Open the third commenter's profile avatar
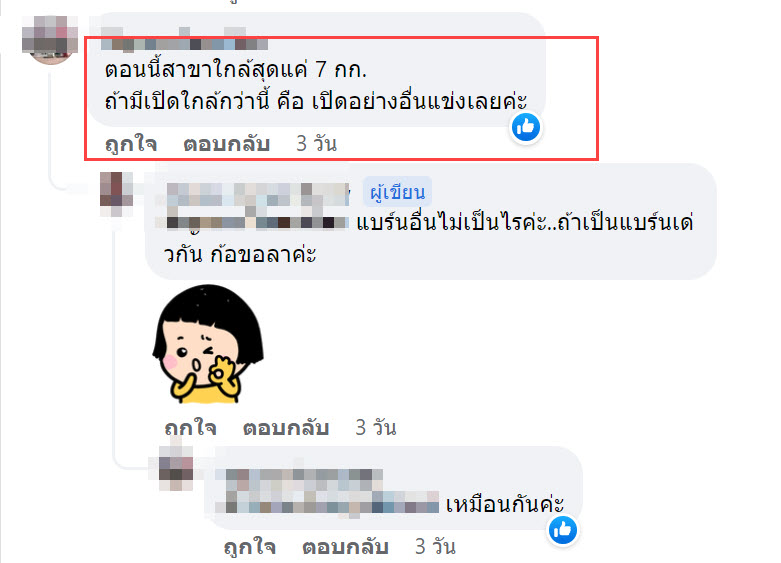781x563 pixels. coord(175,467)
